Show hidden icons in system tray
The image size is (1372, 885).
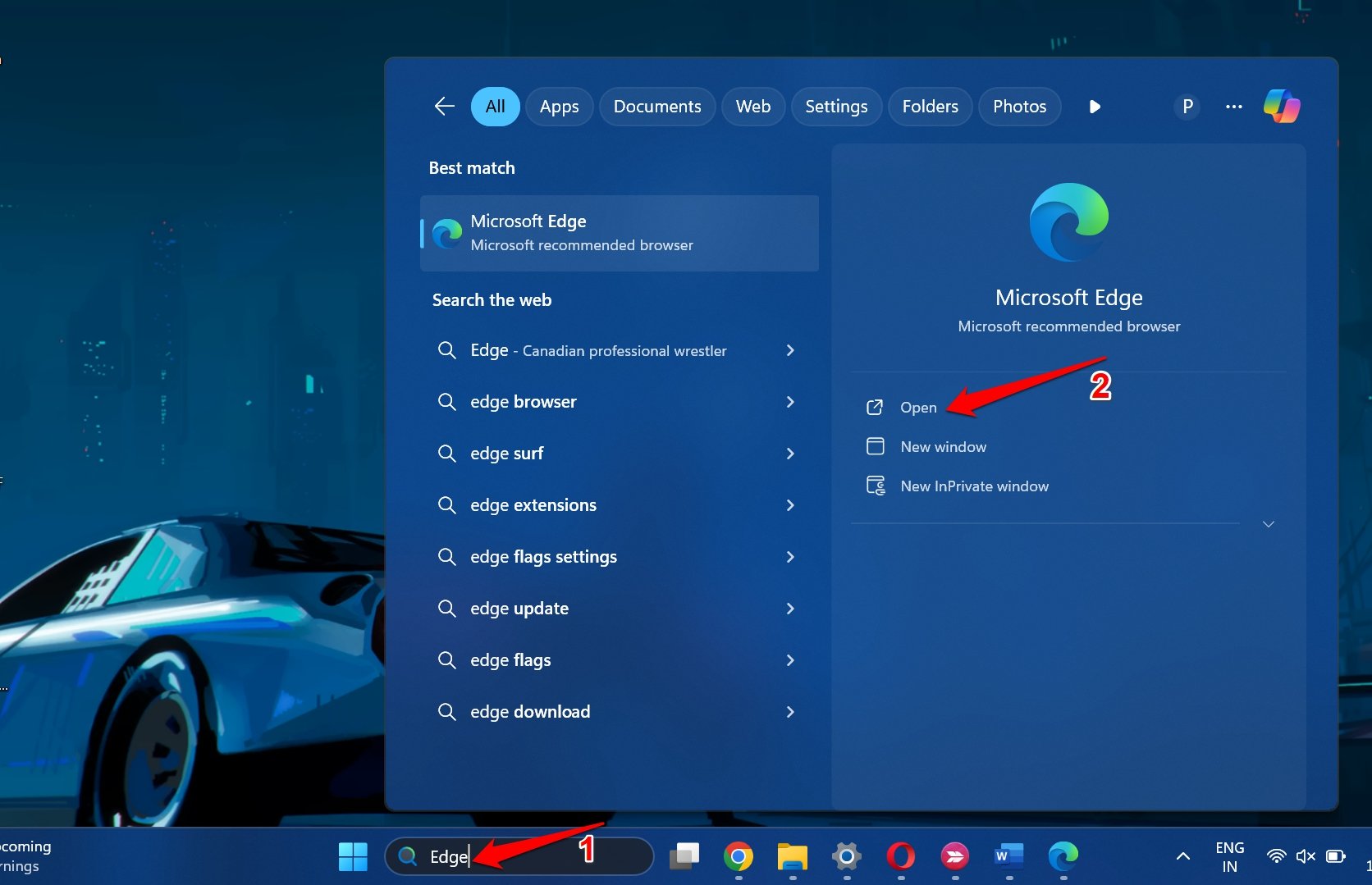(x=1182, y=856)
